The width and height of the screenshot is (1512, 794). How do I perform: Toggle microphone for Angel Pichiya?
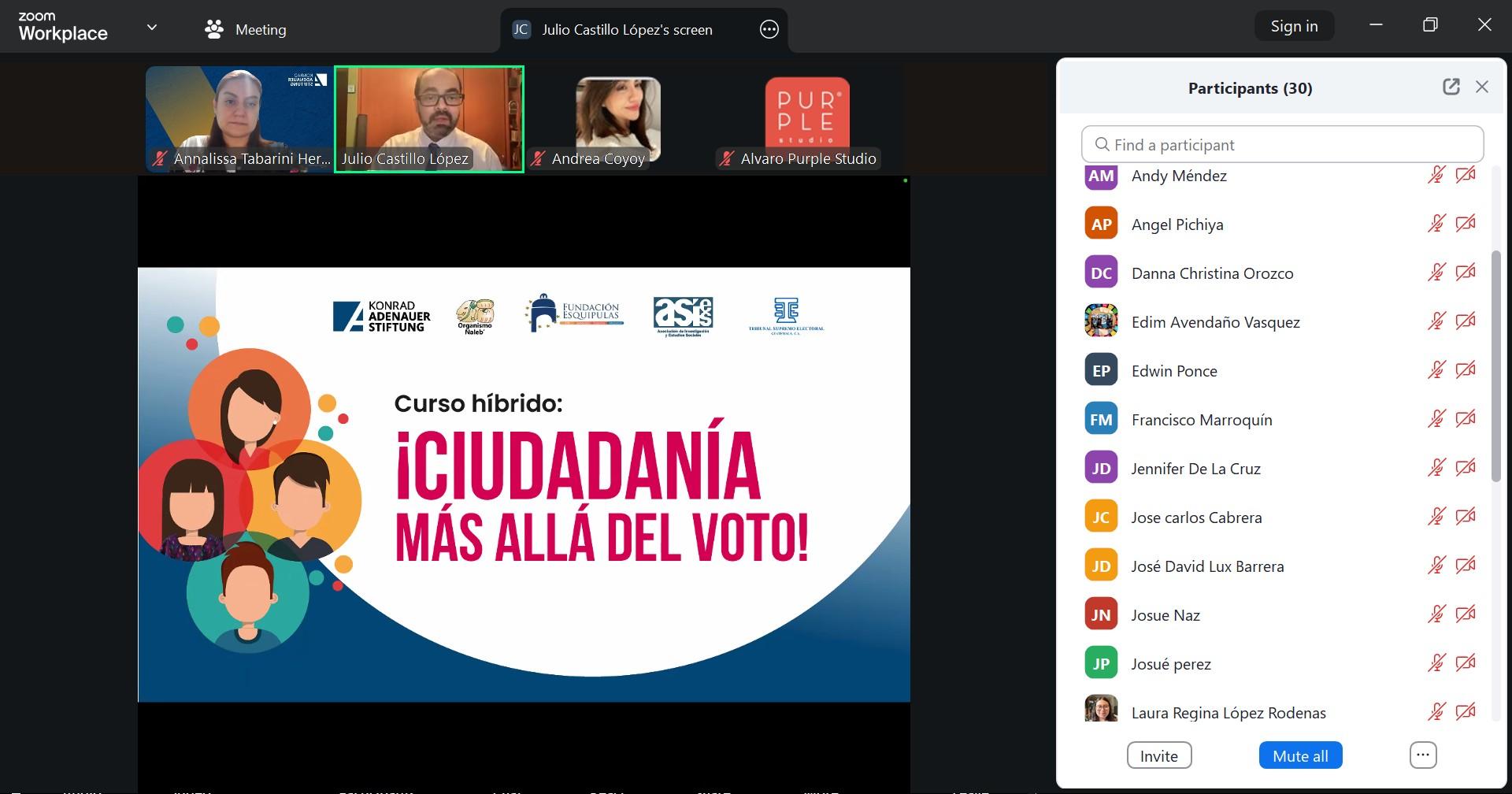[x=1436, y=224]
